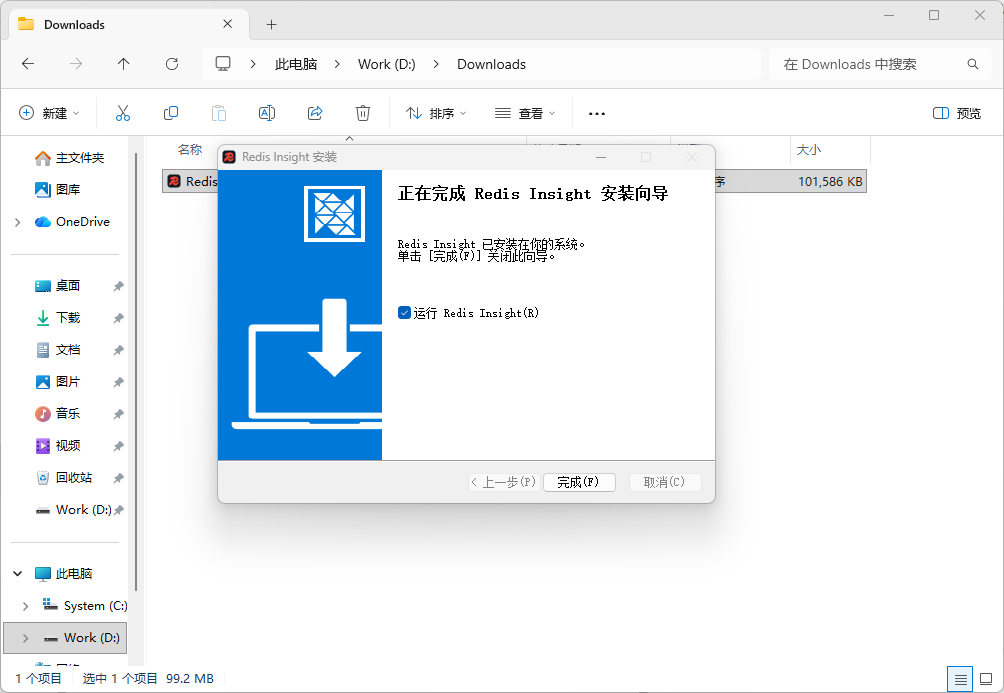
Task: Select the Downloads window tab
Action: (128, 24)
